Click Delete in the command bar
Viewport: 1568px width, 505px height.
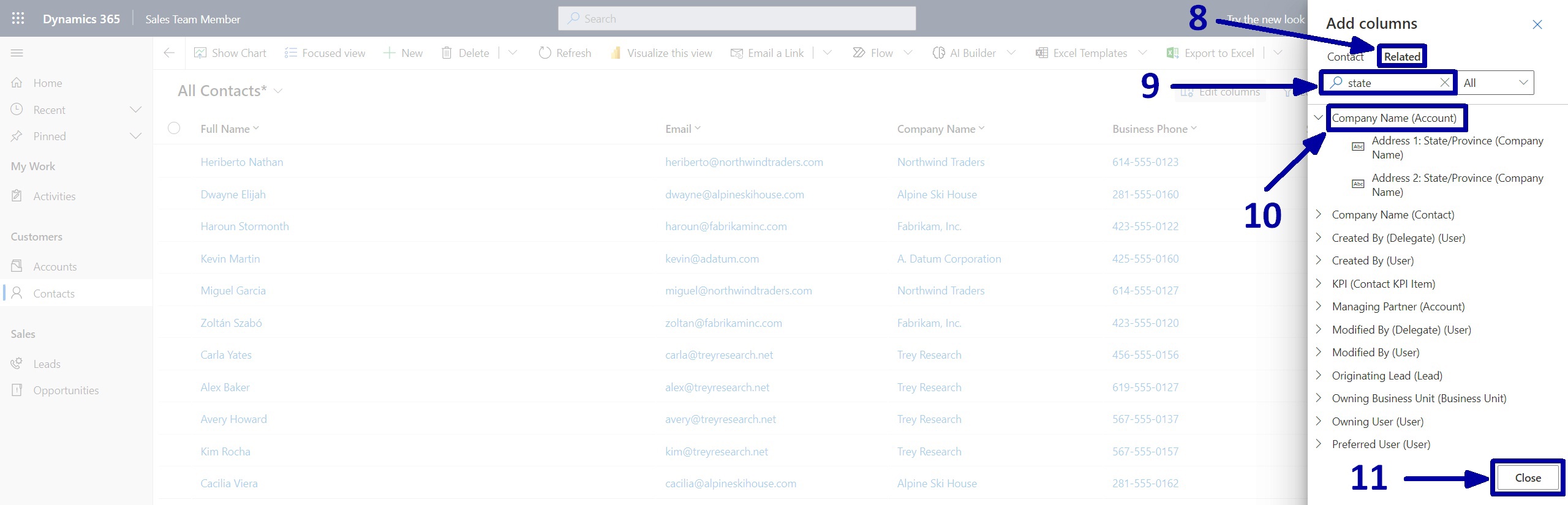[466, 53]
